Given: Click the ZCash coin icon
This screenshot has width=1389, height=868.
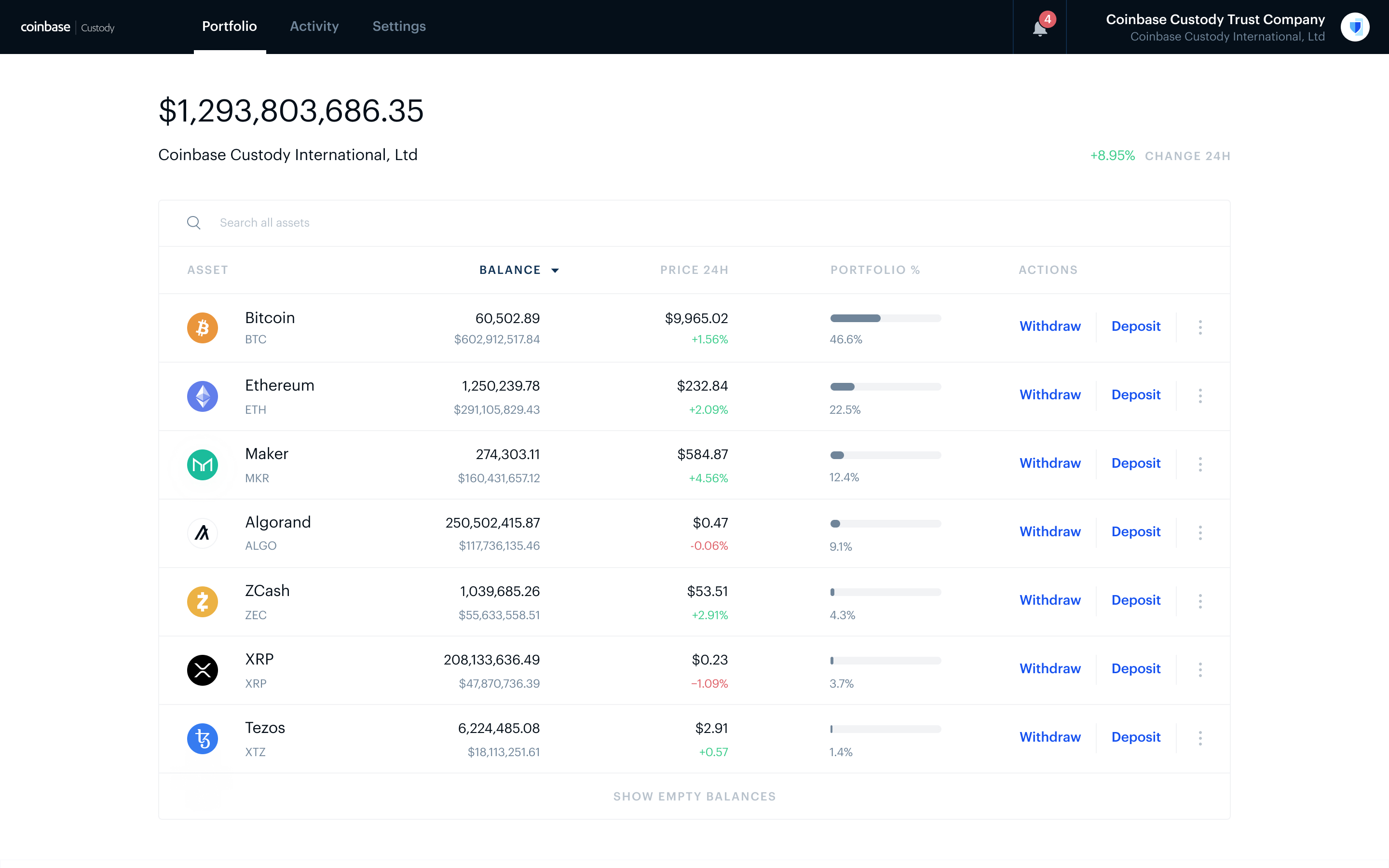Looking at the screenshot, I should pos(202,601).
